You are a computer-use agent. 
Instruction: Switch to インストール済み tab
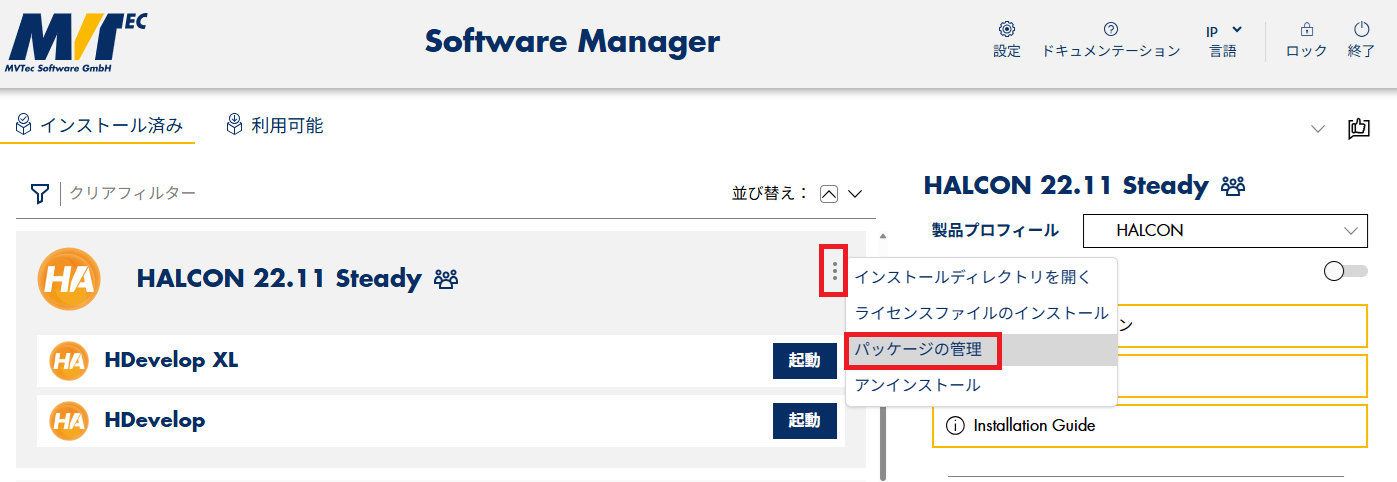tap(98, 126)
